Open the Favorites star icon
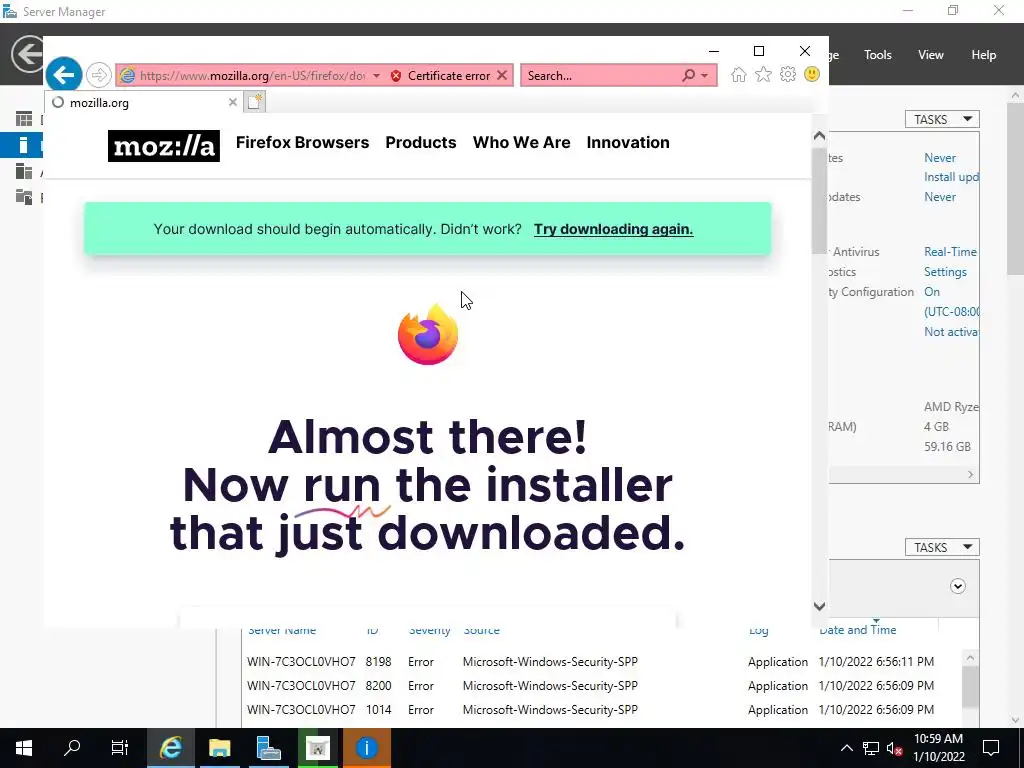Image resolution: width=1024 pixels, height=768 pixels. click(x=763, y=75)
